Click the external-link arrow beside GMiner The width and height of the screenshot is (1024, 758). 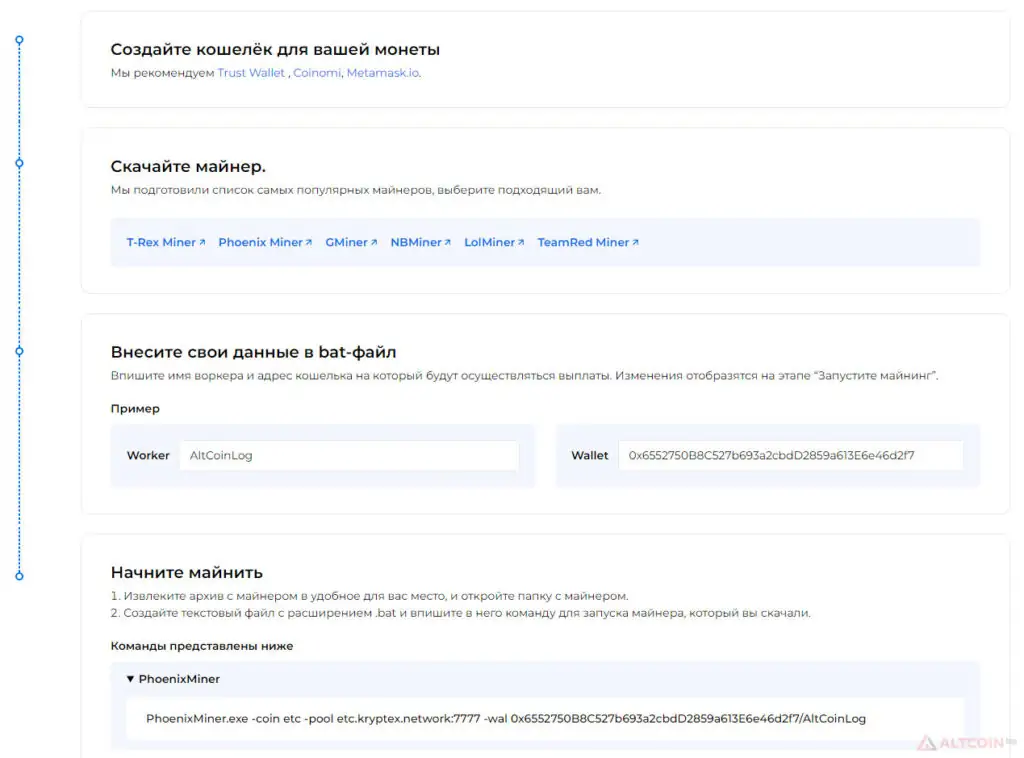click(374, 242)
